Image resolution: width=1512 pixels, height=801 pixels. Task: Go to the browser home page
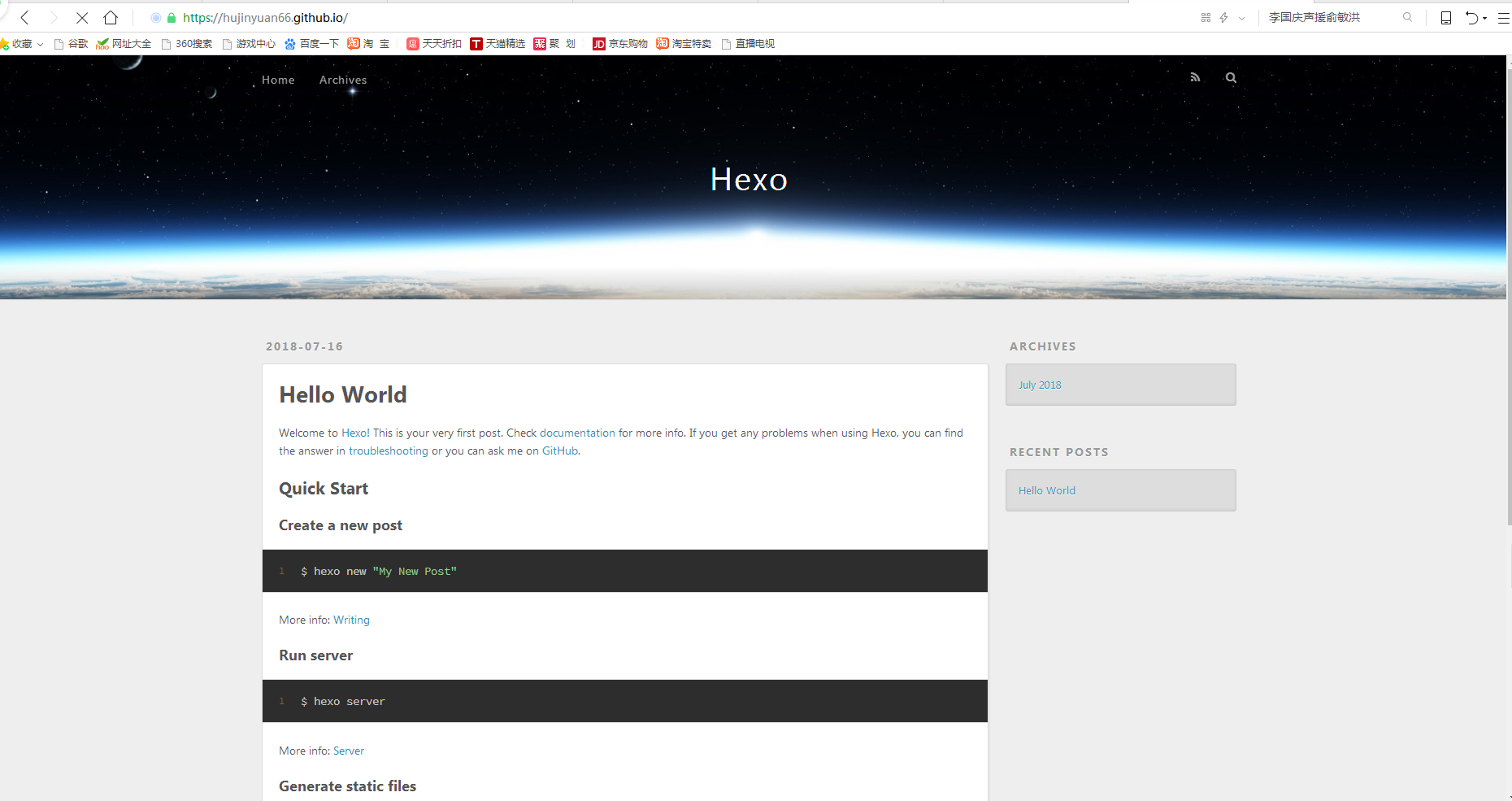(x=111, y=18)
